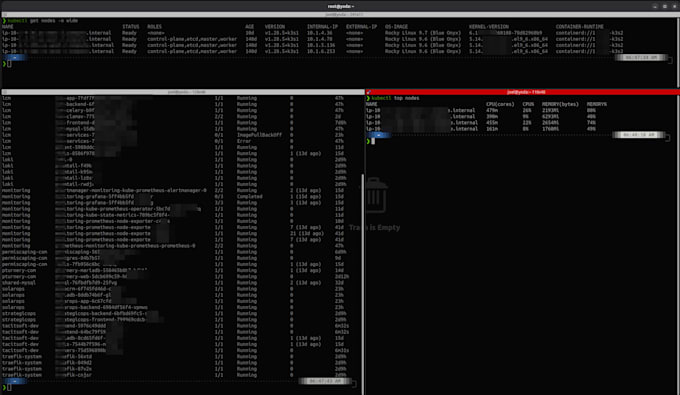Click the top pane's right-edge scrollbar
Image resolution: width=680 pixels, height=395 pixels.
click(678, 51)
